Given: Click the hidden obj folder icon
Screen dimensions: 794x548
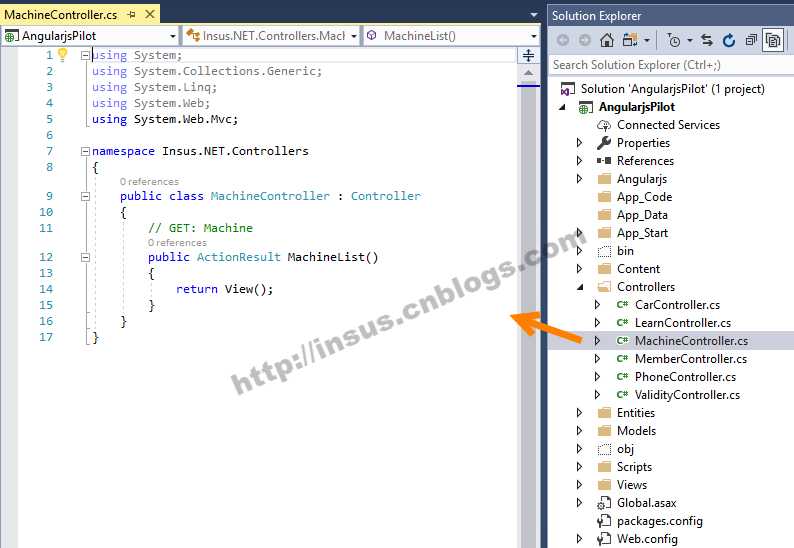Looking at the screenshot, I should pos(604,449).
